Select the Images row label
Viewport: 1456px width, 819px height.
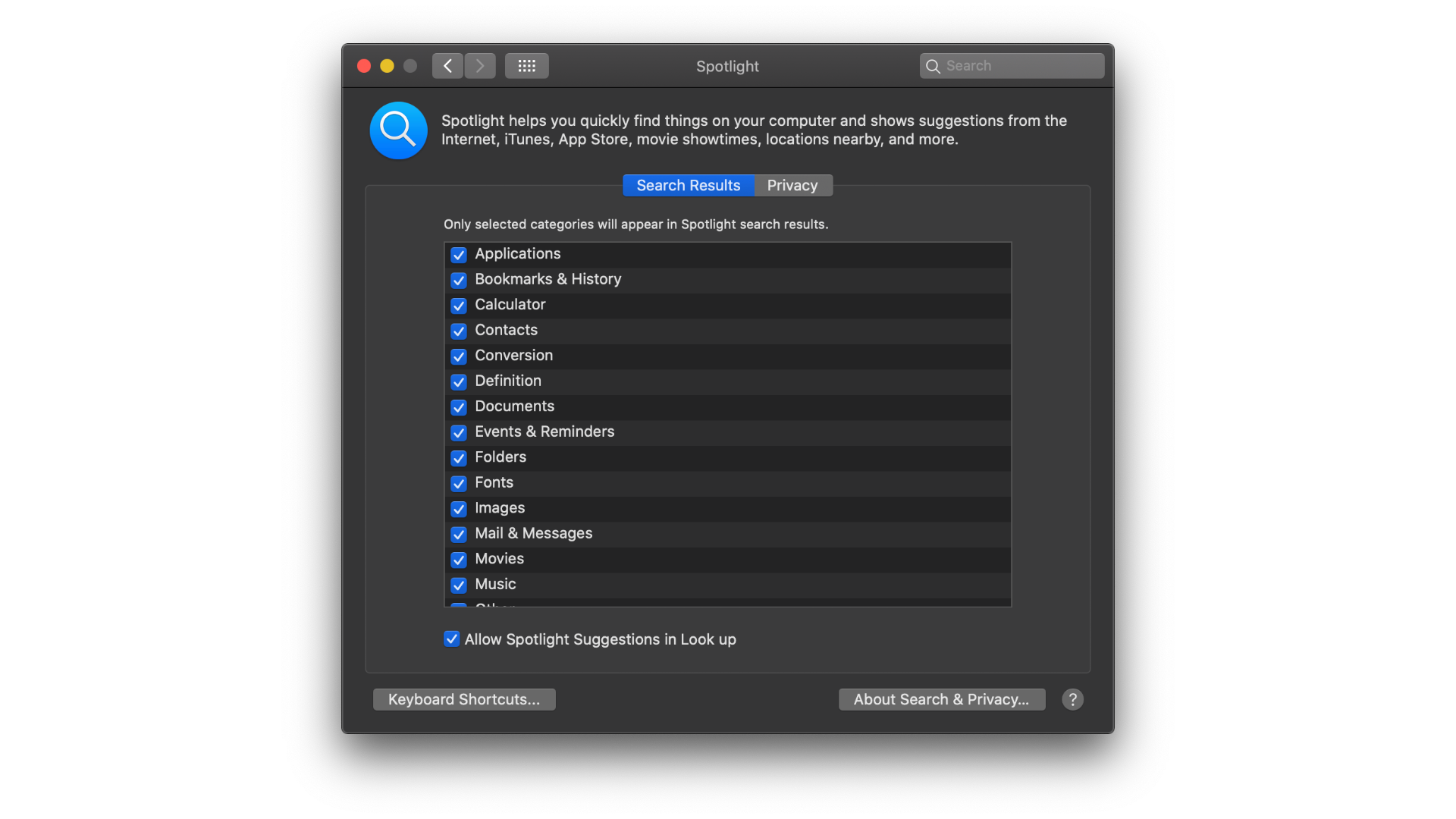(x=500, y=508)
